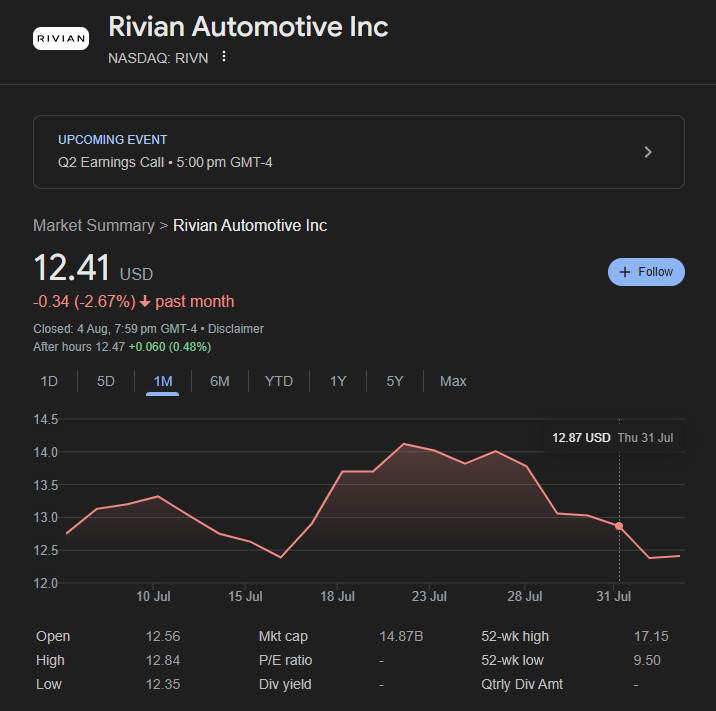The image size is (716, 711).
Task: Go to Market Summary breadcrumb
Action: point(94,226)
